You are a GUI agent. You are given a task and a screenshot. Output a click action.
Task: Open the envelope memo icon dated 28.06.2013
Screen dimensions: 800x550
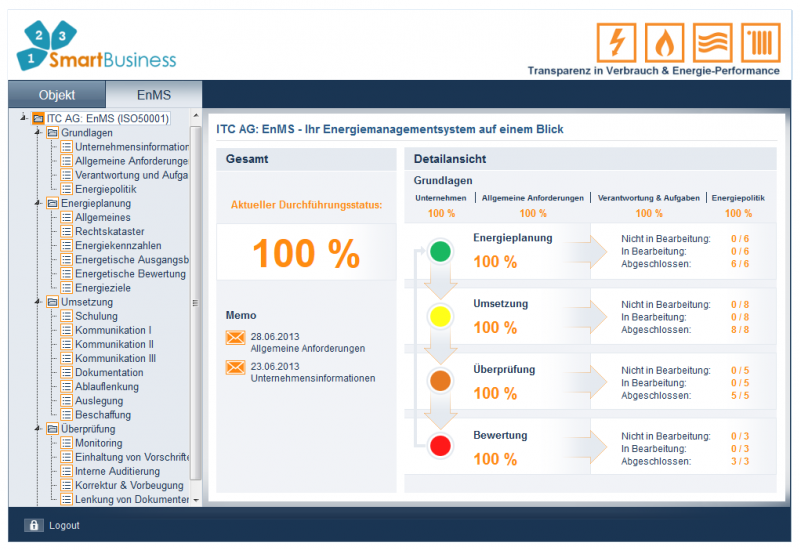pos(235,338)
